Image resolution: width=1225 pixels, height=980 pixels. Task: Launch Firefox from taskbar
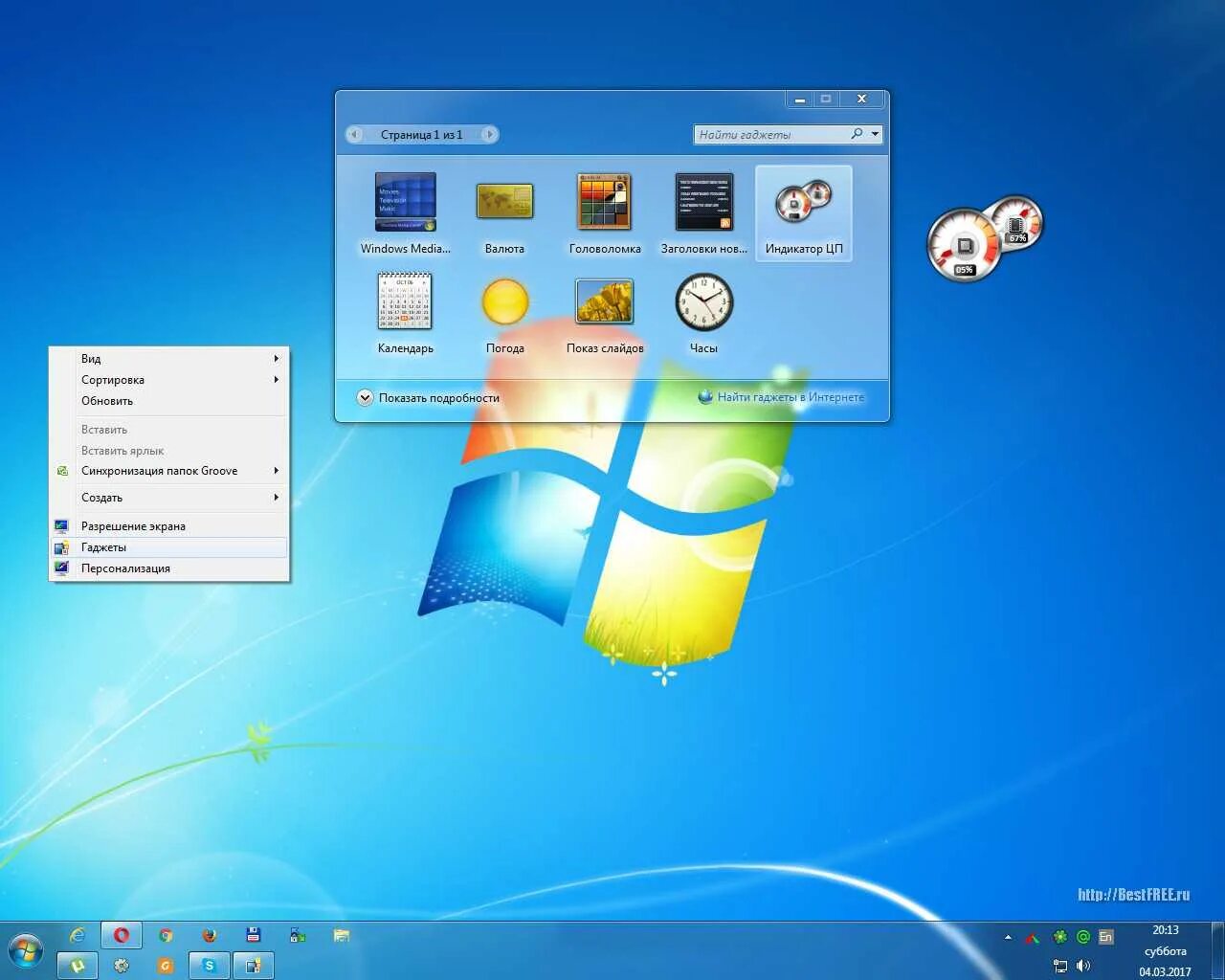click(210, 935)
